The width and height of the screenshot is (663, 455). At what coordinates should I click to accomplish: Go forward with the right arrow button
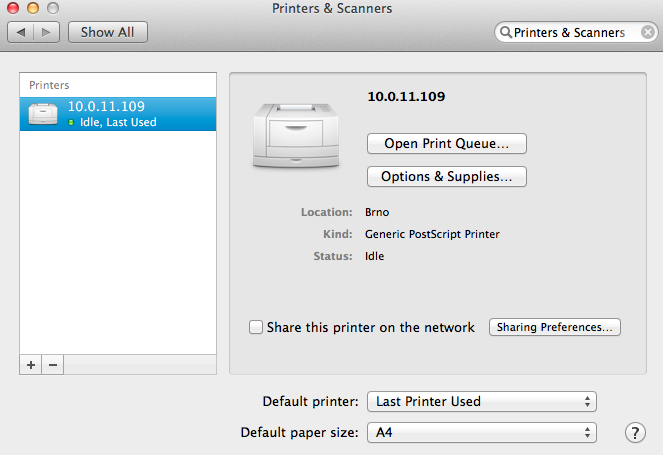[x=45, y=32]
